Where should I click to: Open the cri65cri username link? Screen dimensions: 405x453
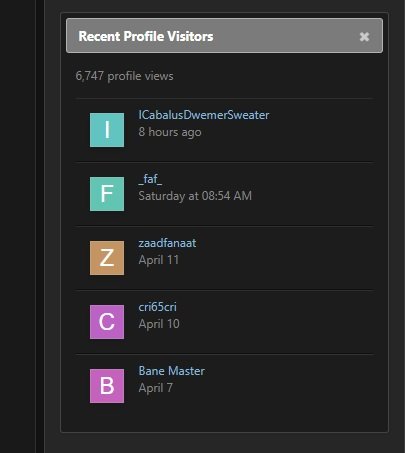[x=158, y=307]
